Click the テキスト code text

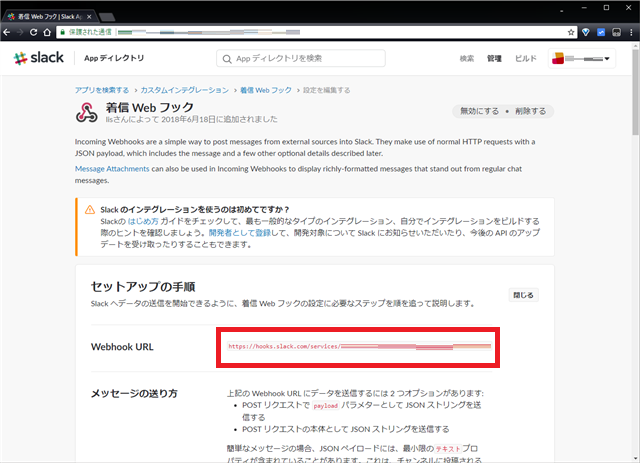tap(447, 449)
